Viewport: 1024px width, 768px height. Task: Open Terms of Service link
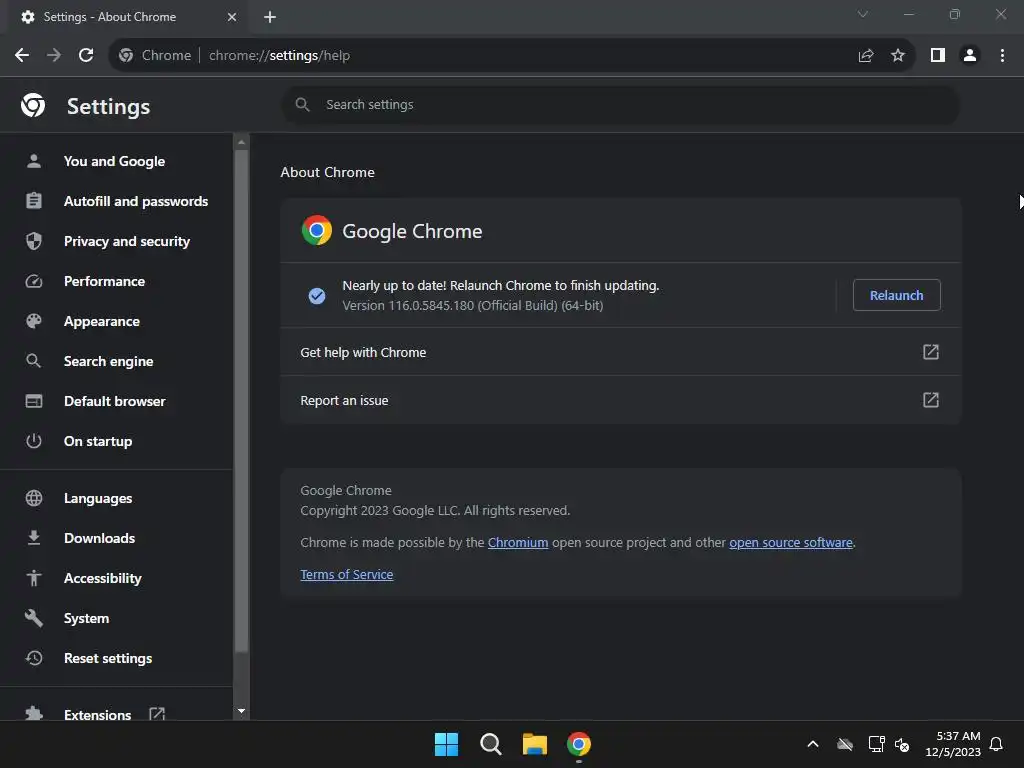tap(347, 575)
